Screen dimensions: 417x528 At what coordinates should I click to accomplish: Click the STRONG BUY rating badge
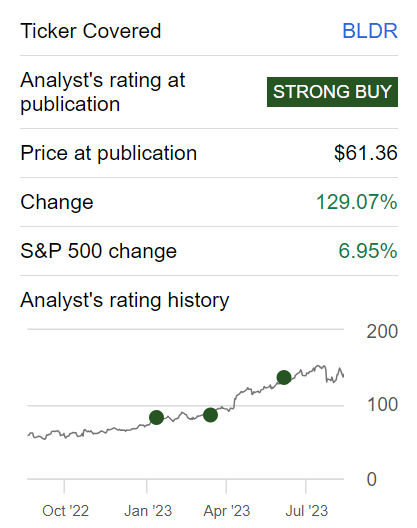coord(332,92)
